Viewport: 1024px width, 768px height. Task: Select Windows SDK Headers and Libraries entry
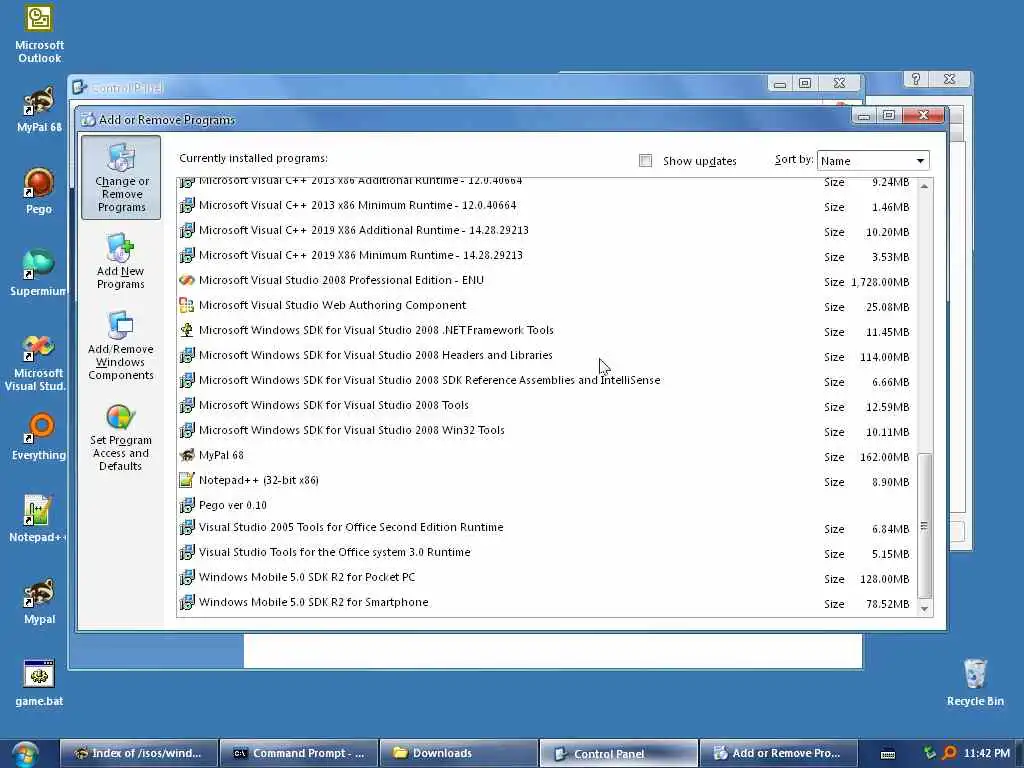pyautogui.click(x=545, y=355)
